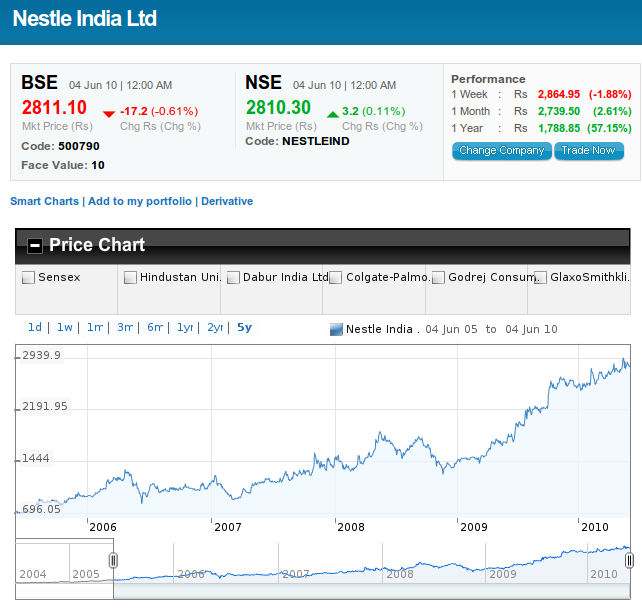This screenshot has height=608, width=642.
Task: Check the Dabur India Ltd checkbox
Action: coord(233,277)
